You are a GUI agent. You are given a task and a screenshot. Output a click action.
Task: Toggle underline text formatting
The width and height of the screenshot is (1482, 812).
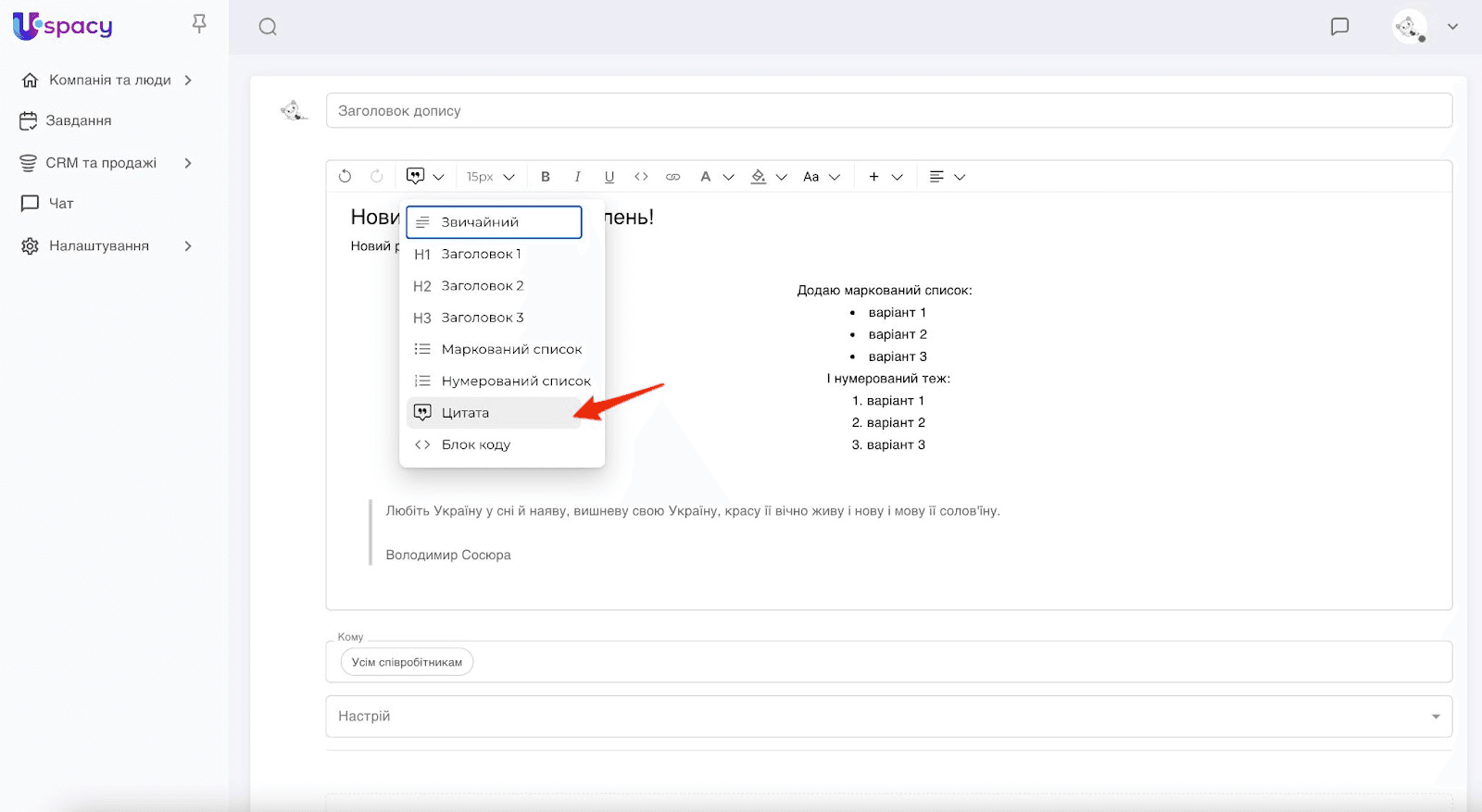tap(609, 177)
